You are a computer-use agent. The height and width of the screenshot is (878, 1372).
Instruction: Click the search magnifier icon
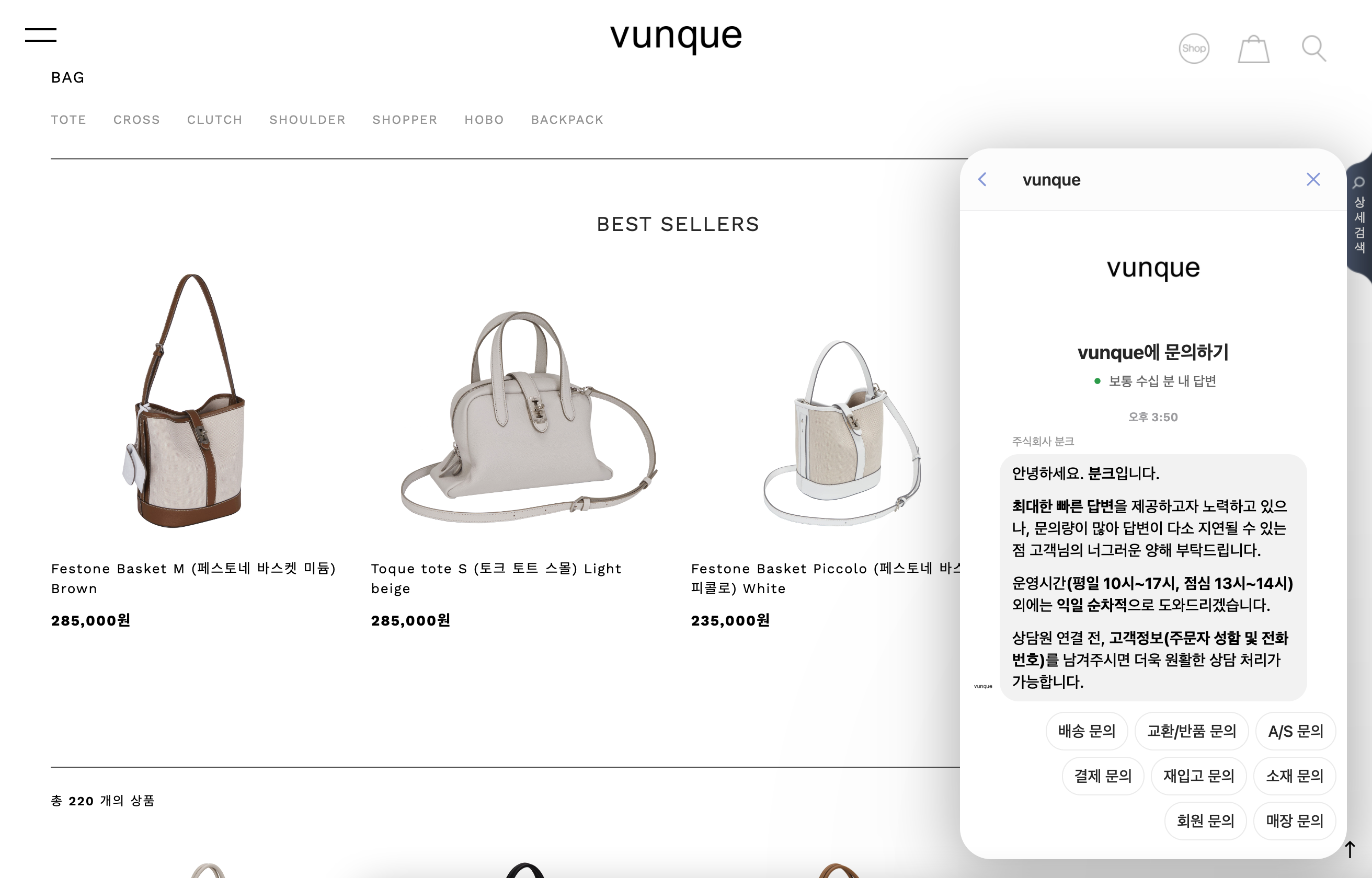1313,49
